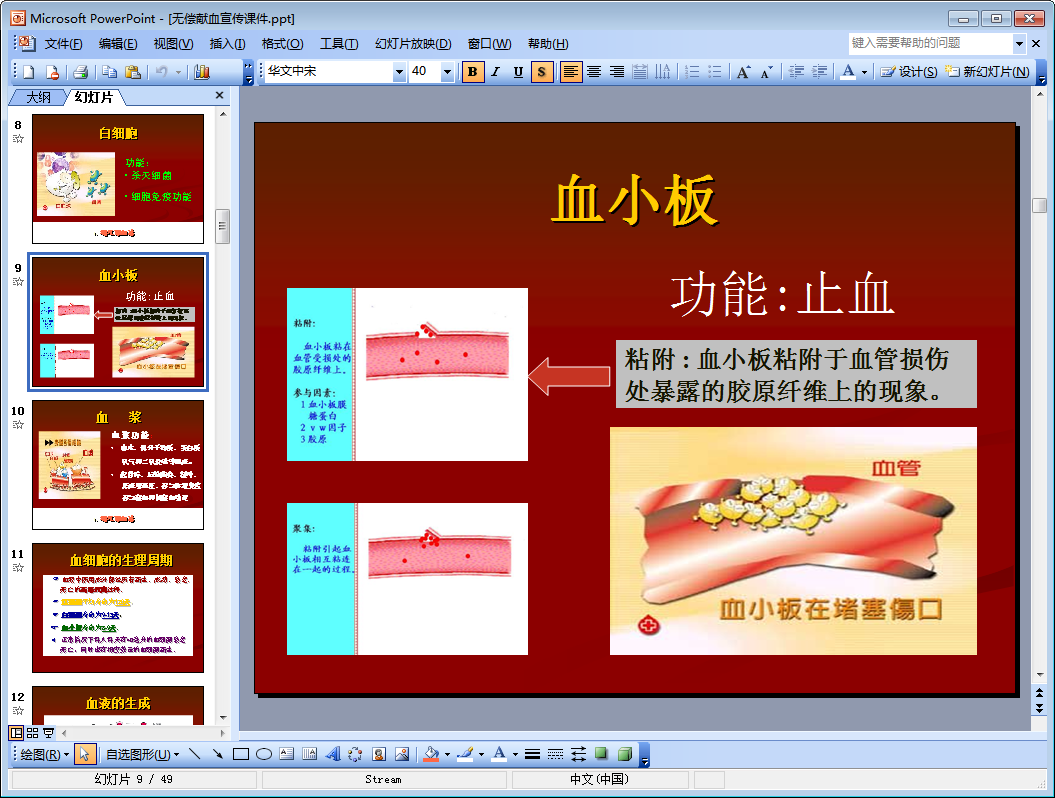The height and width of the screenshot is (798, 1055).
Task: Select slide 10 血浆 thumbnail
Action: tap(118, 465)
